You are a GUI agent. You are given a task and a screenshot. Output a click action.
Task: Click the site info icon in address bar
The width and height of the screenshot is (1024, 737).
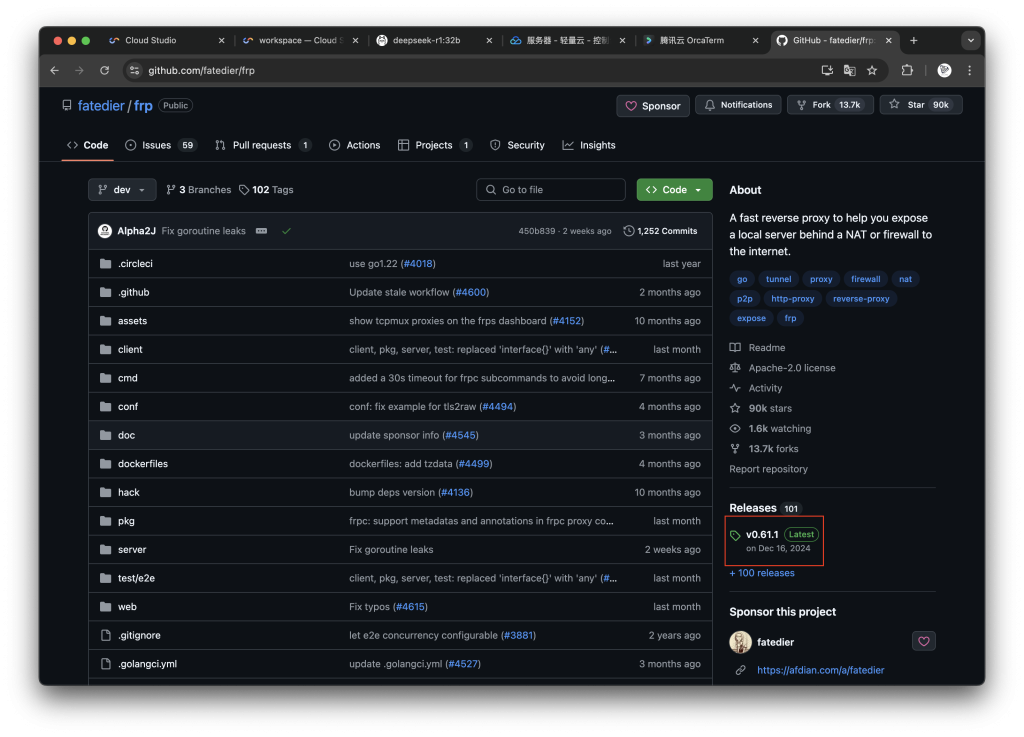pos(134,71)
